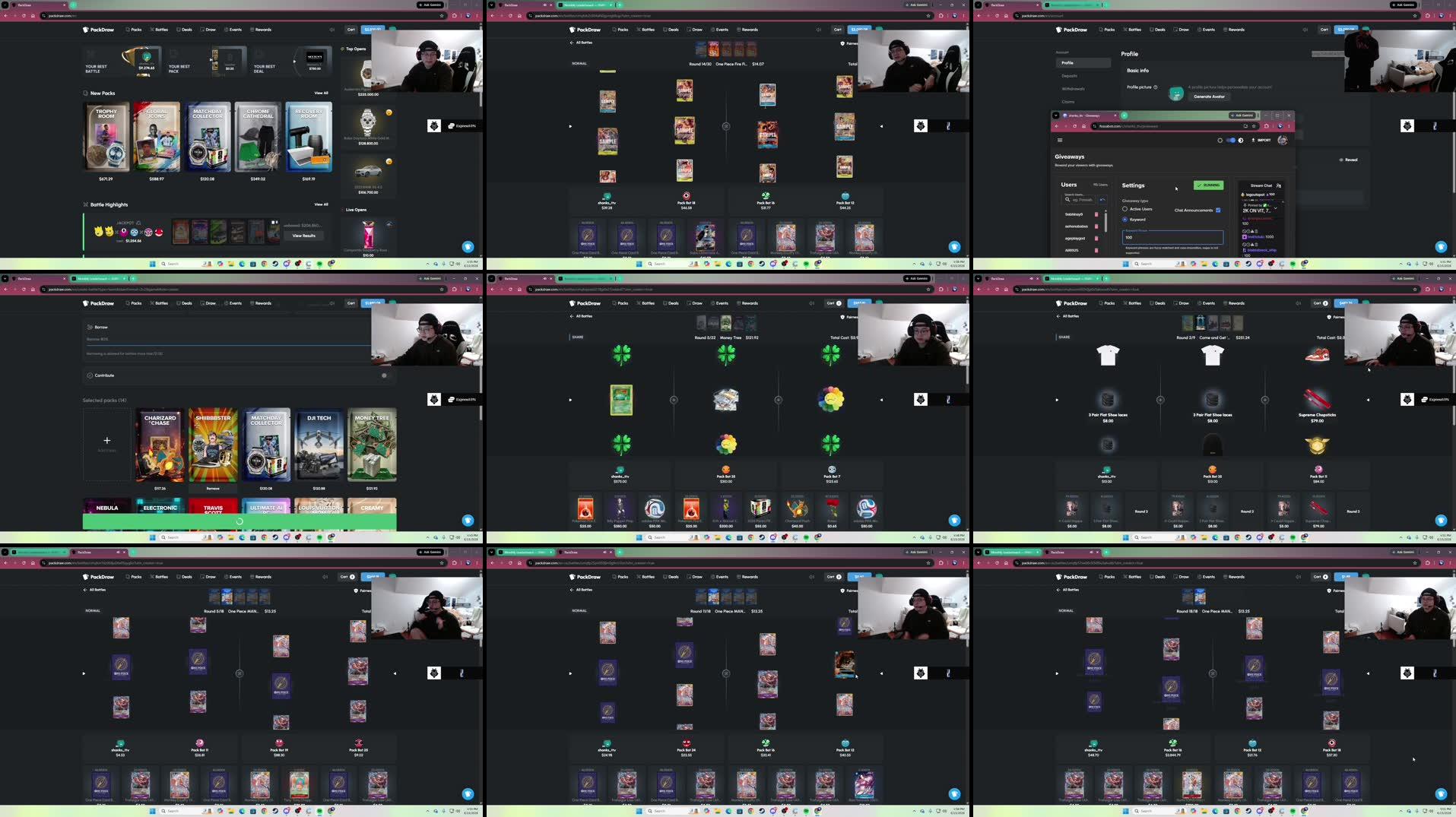The height and width of the screenshot is (817, 1456).
Task: Click the Generate Avatar button
Action: pyautogui.click(x=1209, y=97)
